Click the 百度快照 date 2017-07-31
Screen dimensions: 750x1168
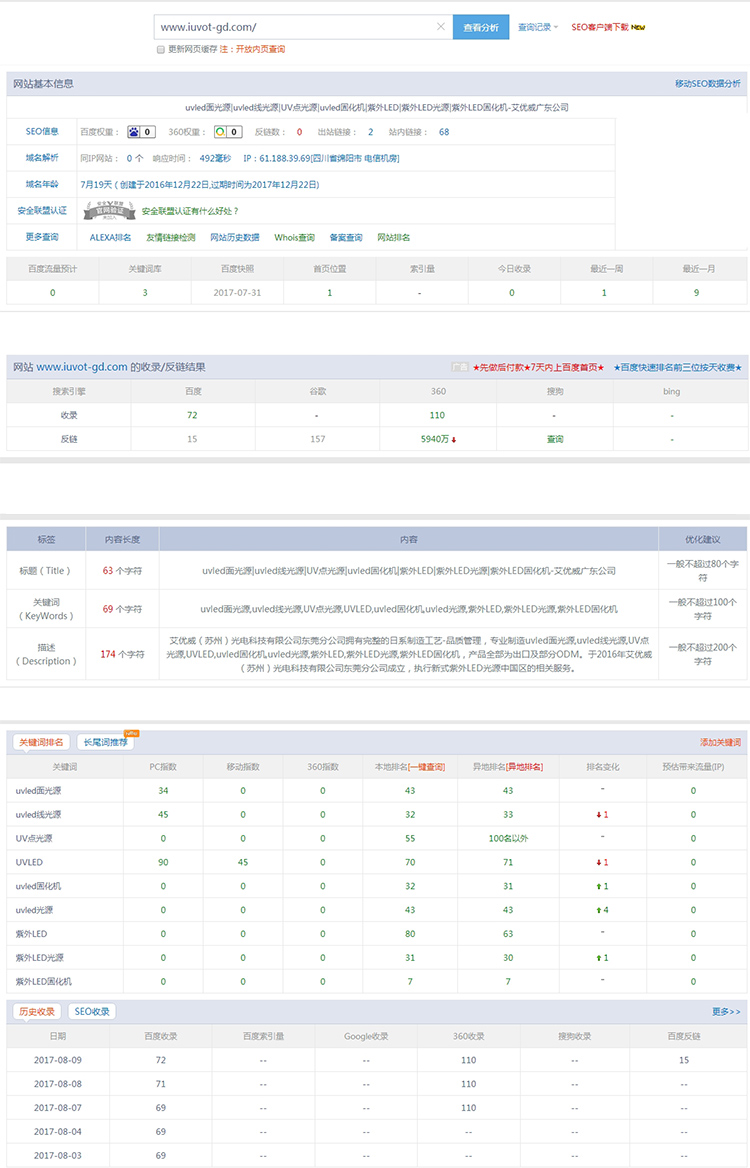point(237,293)
